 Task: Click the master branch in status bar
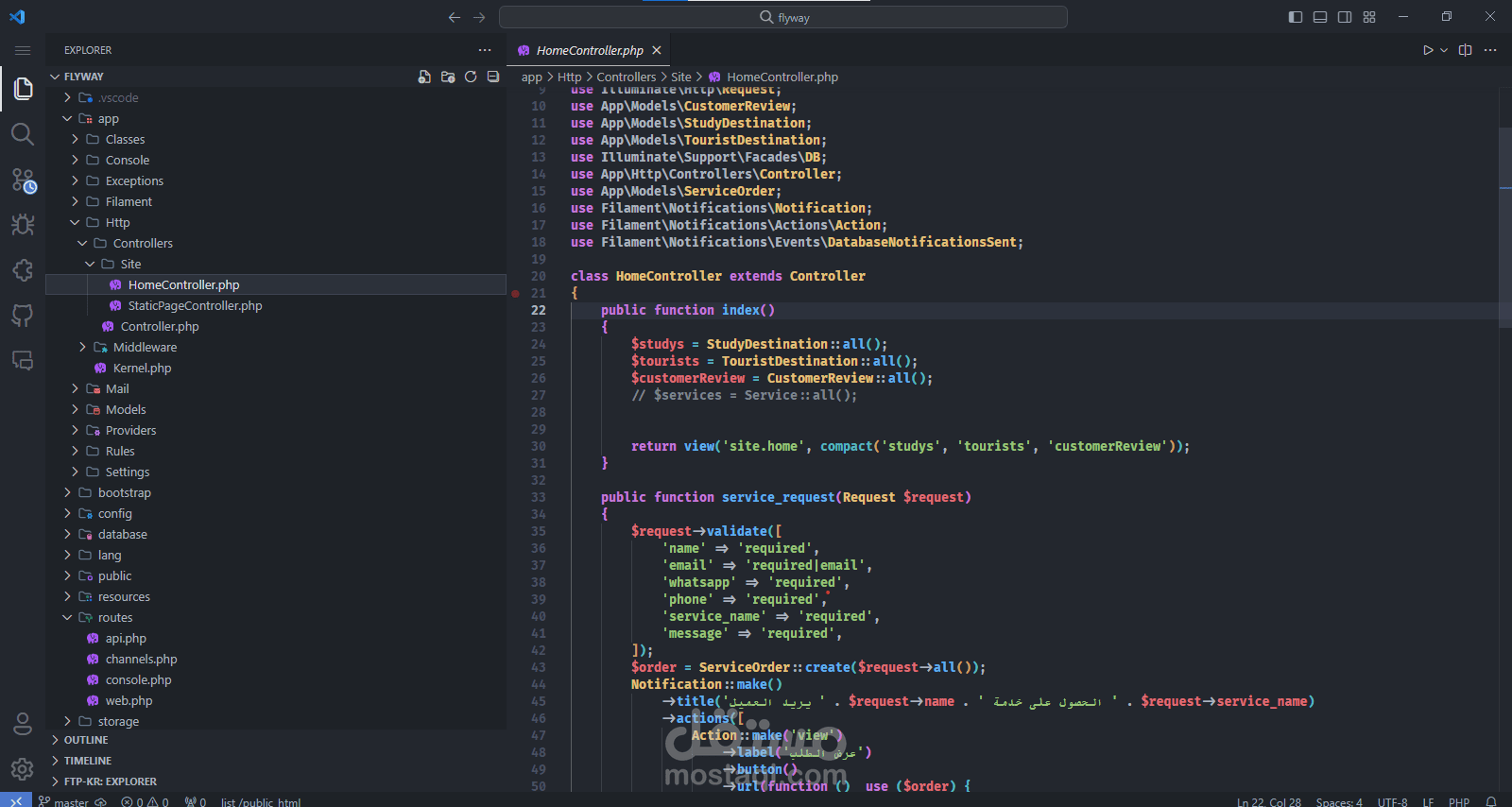(x=64, y=801)
